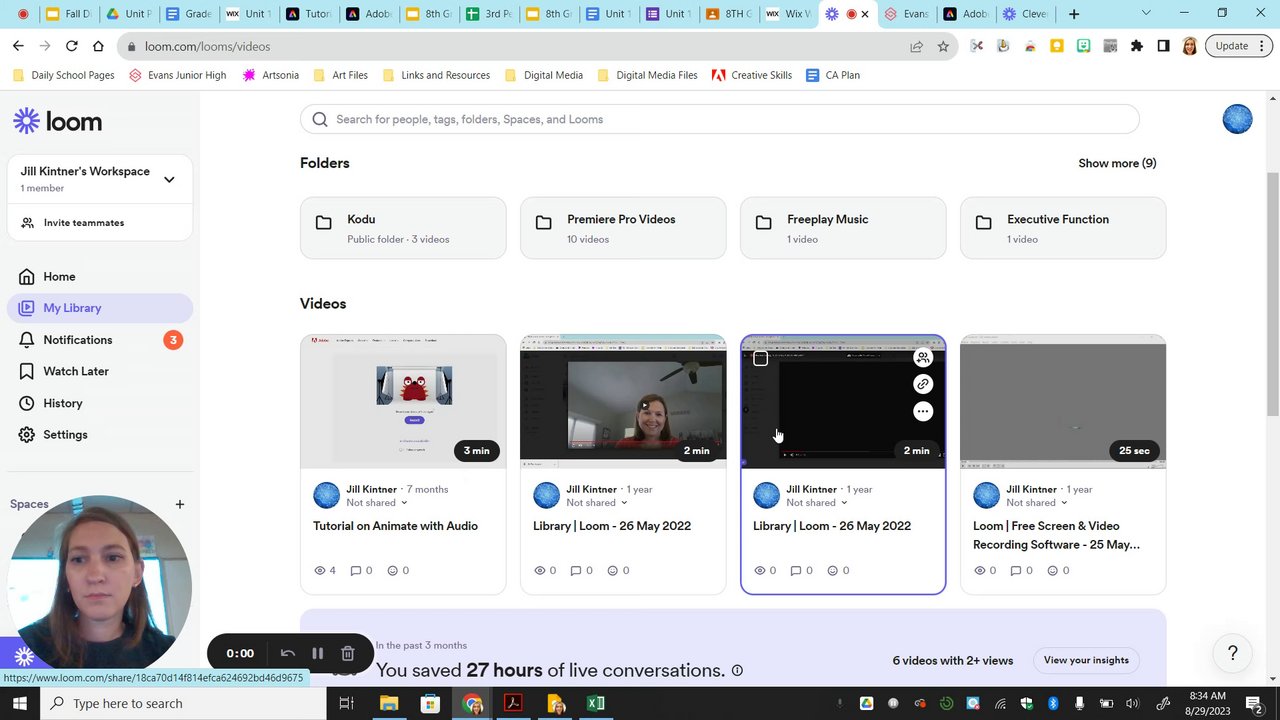Tick the selection checkbox on hovered video
The height and width of the screenshot is (720, 1280).
click(760, 358)
